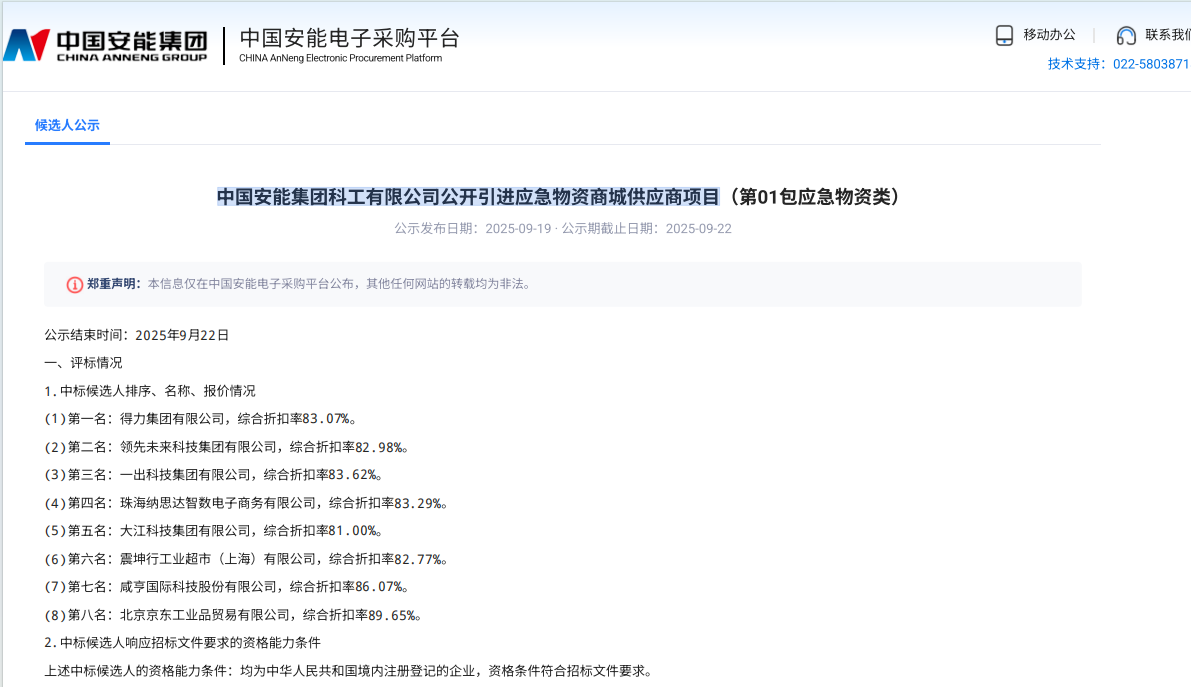
Task: Click fifth-place candidate 大江科技集团 line
Action: click(x=213, y=530)
